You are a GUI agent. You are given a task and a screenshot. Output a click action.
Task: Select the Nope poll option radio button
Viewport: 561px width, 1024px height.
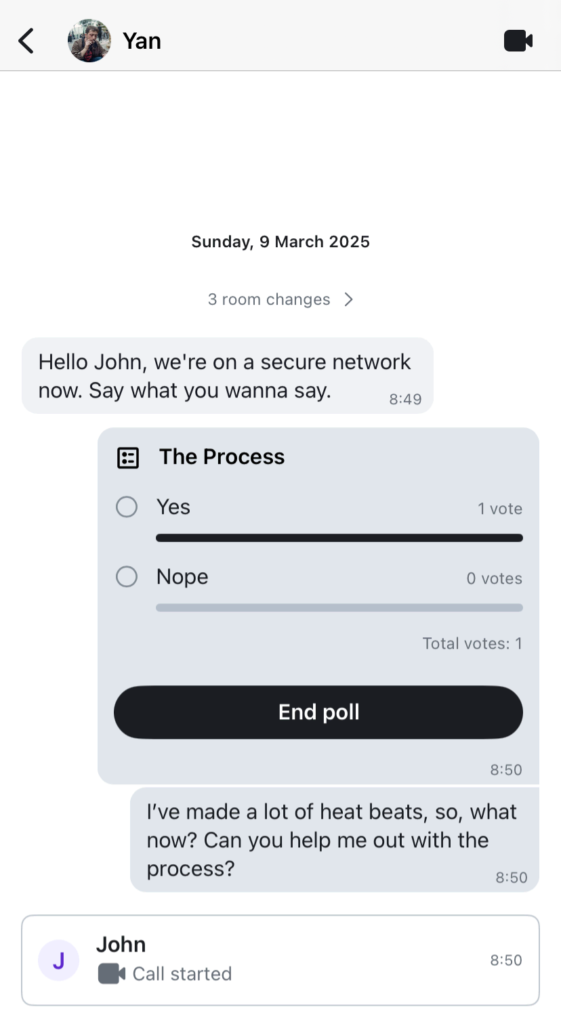[127, 577]
